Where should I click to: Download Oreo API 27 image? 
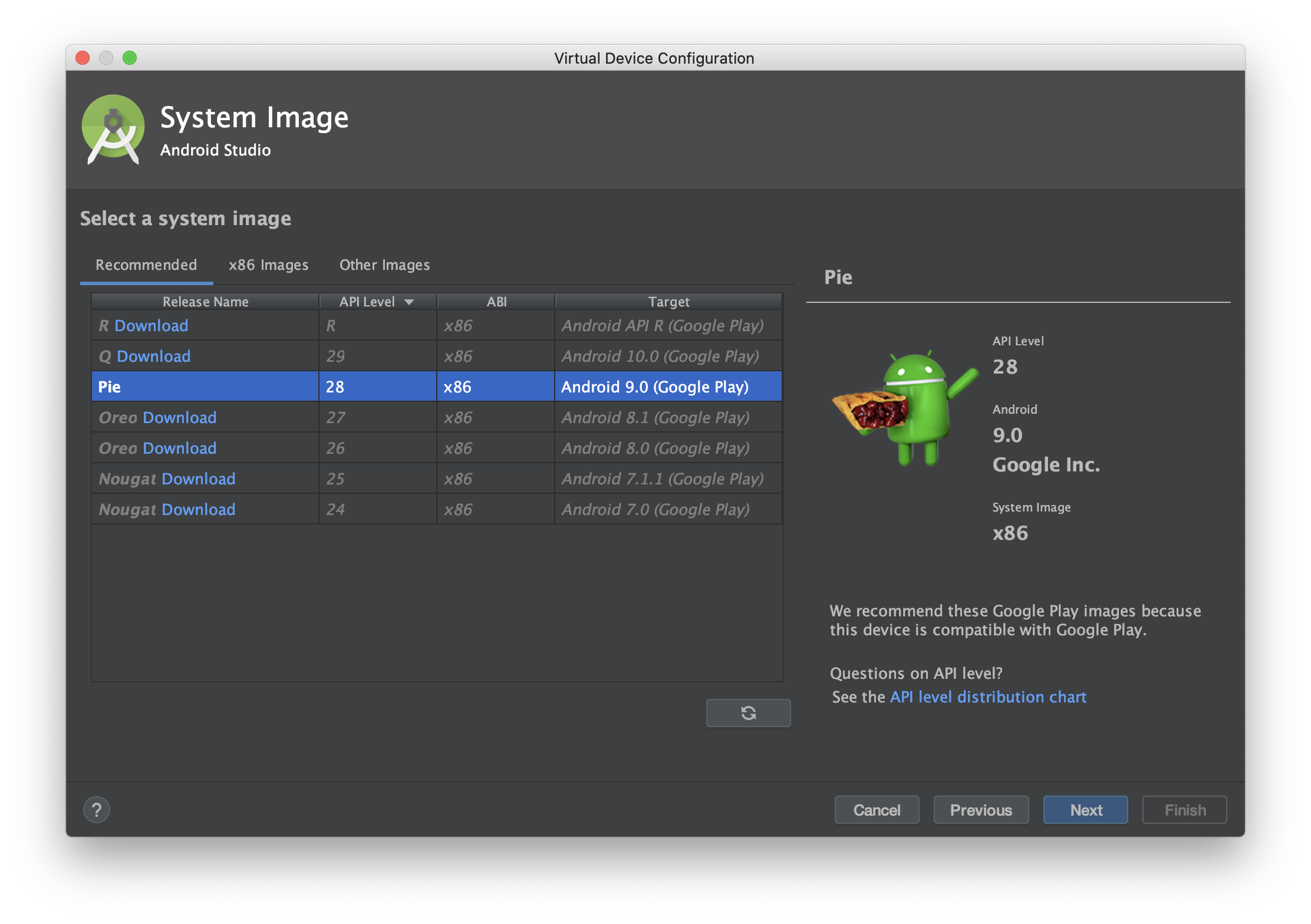coord(179,418)
